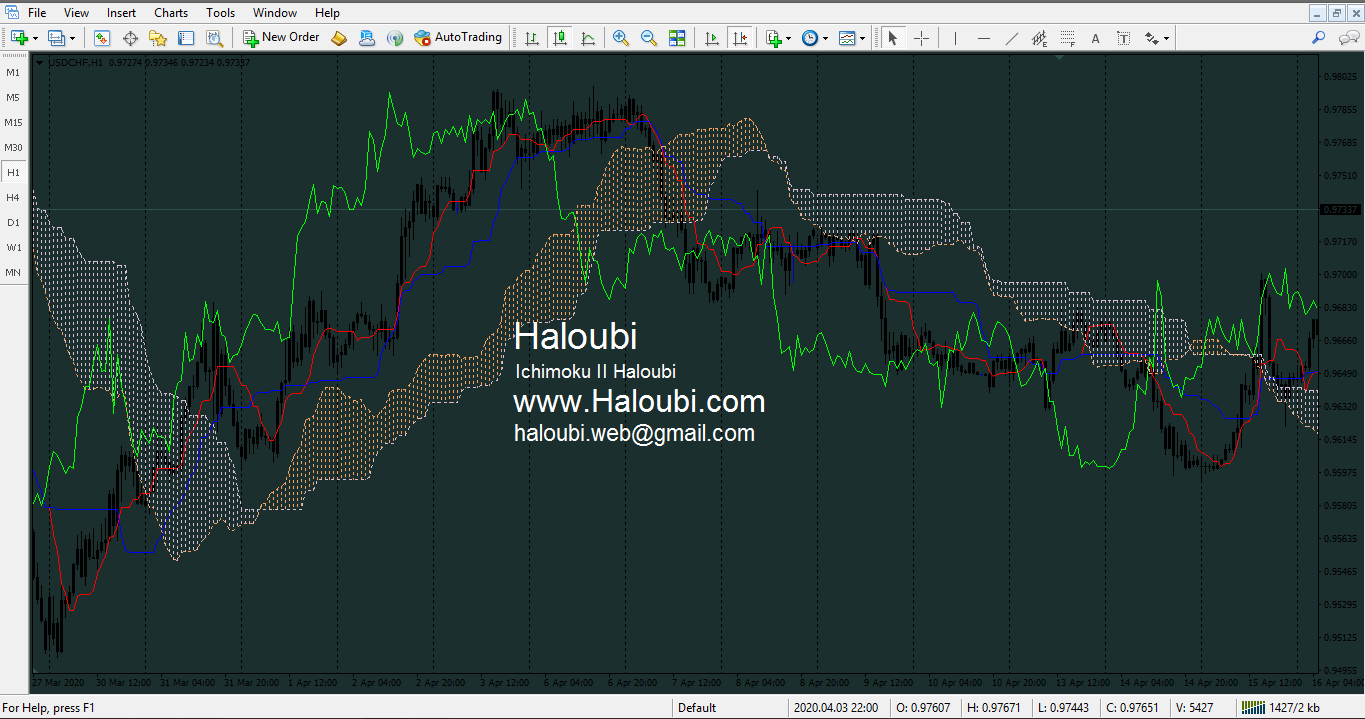Open the search magnifier icon
The height and width of the screenshot is (719, 1365).
(1318, 38)
